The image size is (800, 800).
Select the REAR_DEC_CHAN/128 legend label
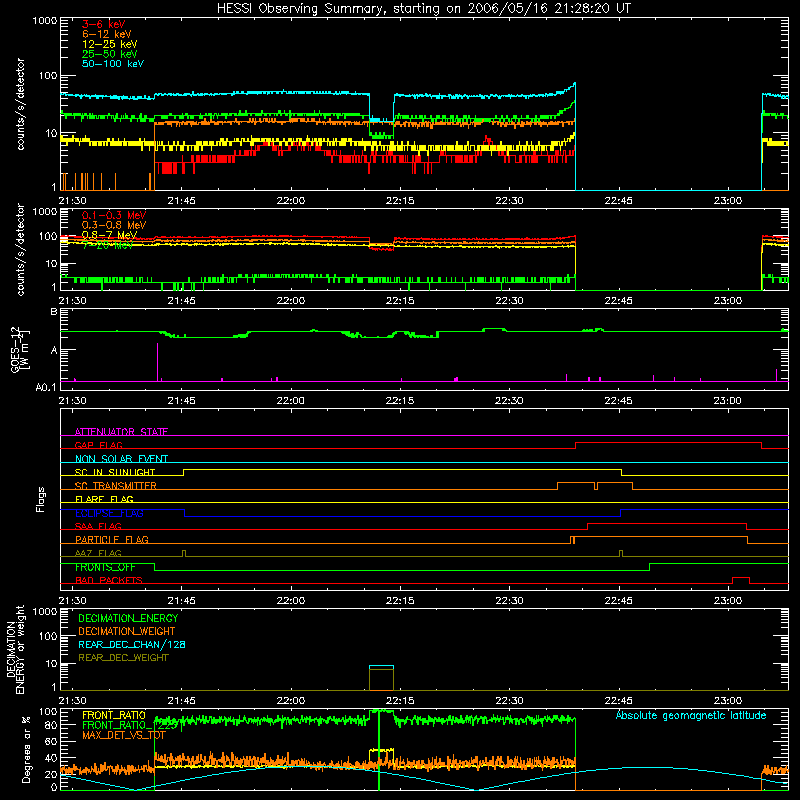[132, 645]
